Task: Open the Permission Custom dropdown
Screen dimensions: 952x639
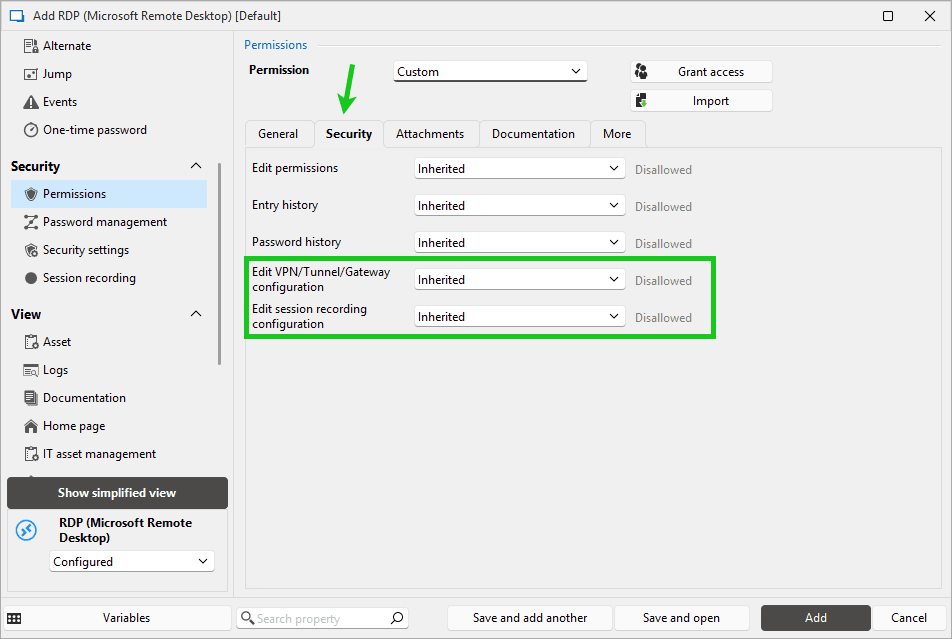Action: [x=489, y=71]
